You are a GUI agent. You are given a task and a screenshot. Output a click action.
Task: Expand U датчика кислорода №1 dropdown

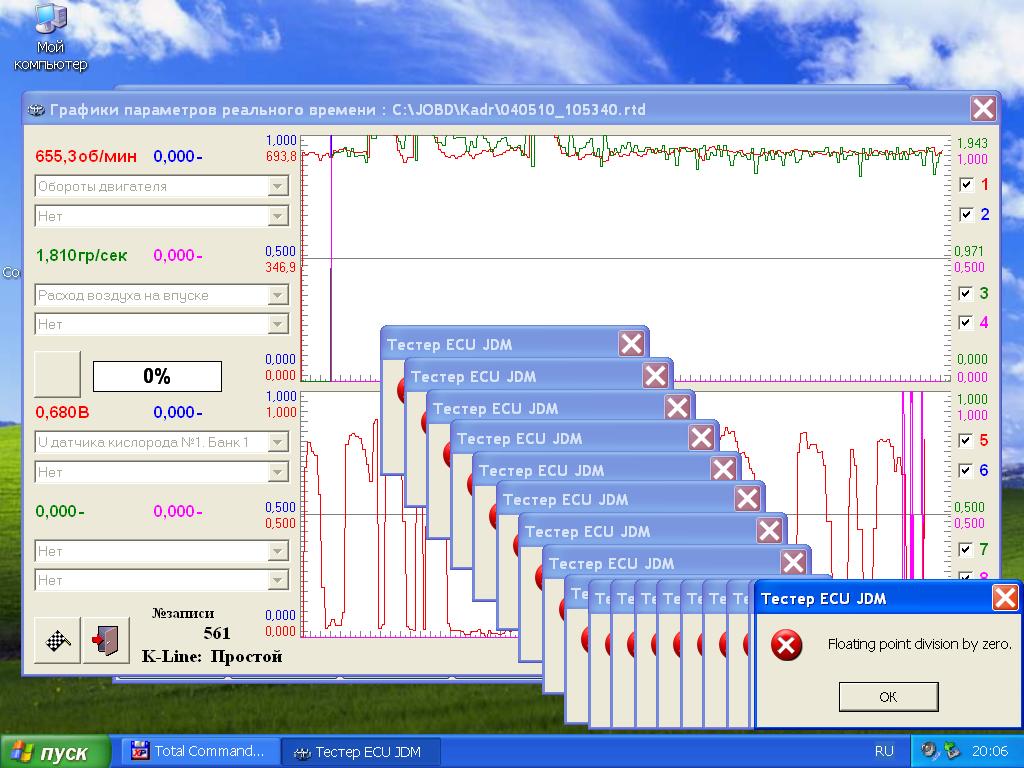[x=277, y=442]
